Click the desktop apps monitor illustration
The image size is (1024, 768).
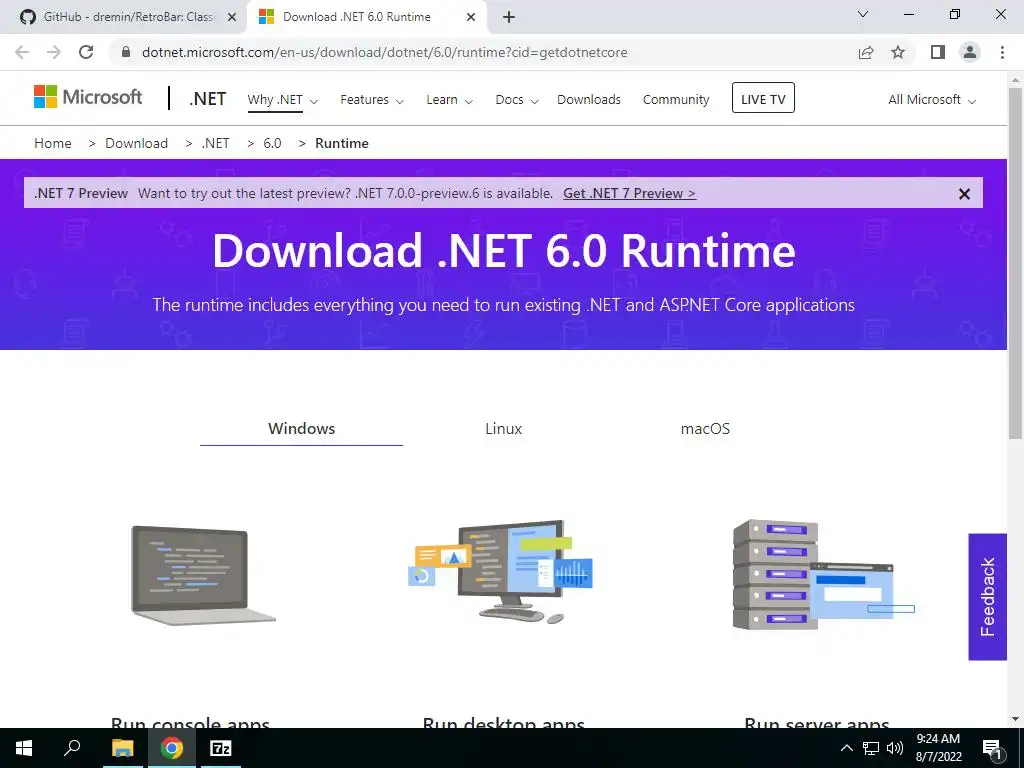coord(501,571)
